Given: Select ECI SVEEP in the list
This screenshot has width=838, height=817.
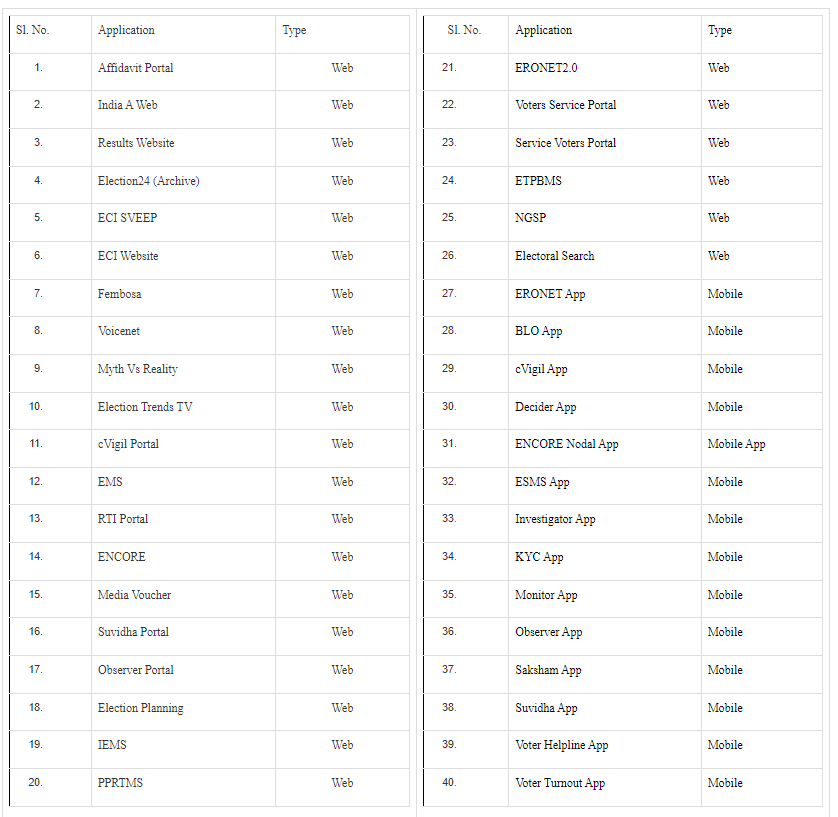Looking at the screenshot, I should [127, 218].
